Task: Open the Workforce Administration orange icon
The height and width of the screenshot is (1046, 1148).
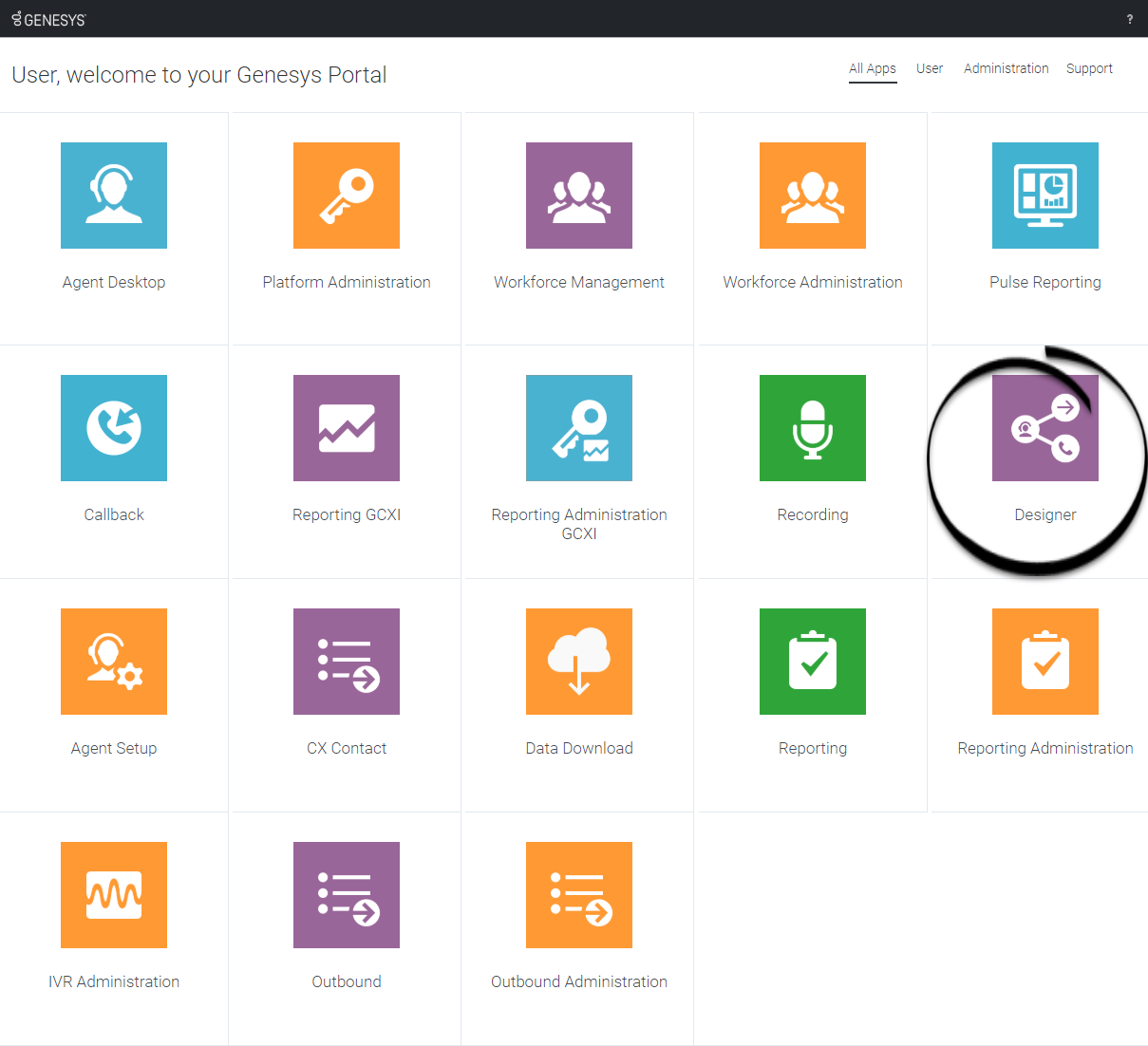Action: 813,196
